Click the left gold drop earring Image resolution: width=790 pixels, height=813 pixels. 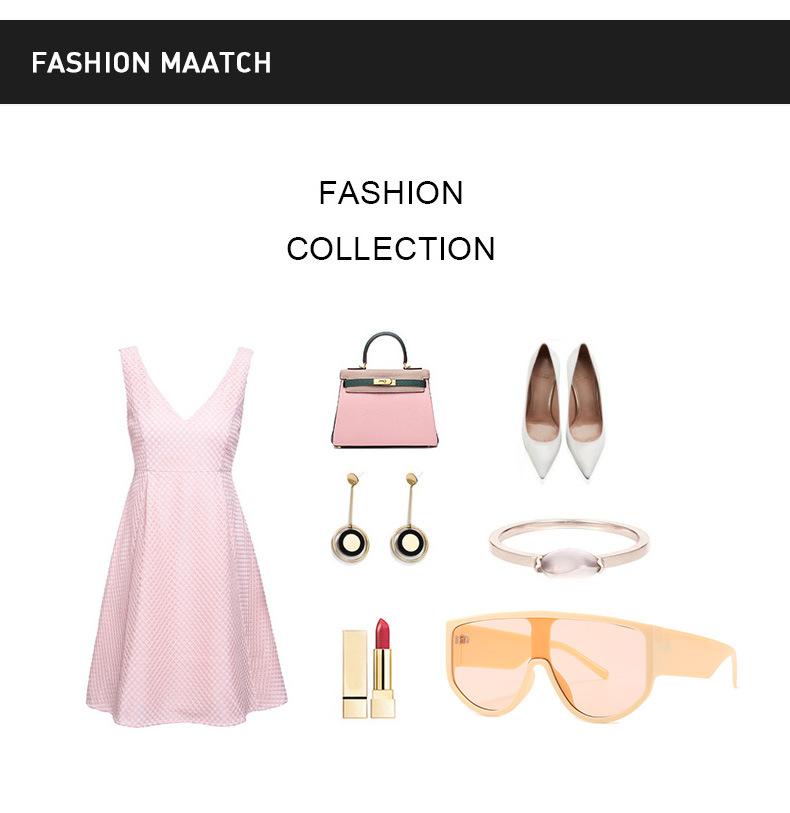tap(351, 518)
